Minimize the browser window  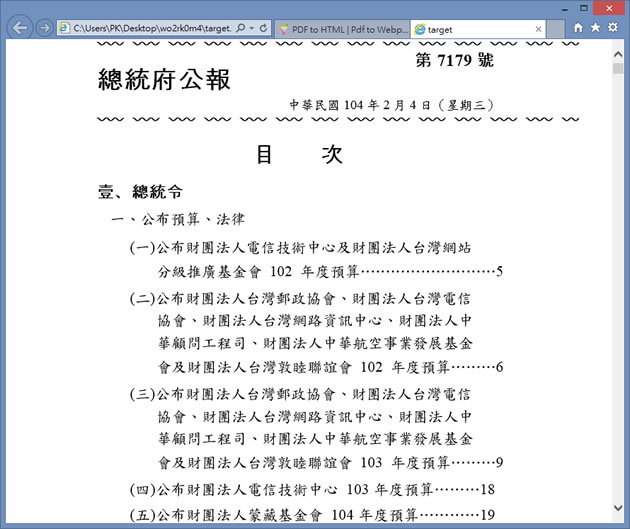(565, 9)
